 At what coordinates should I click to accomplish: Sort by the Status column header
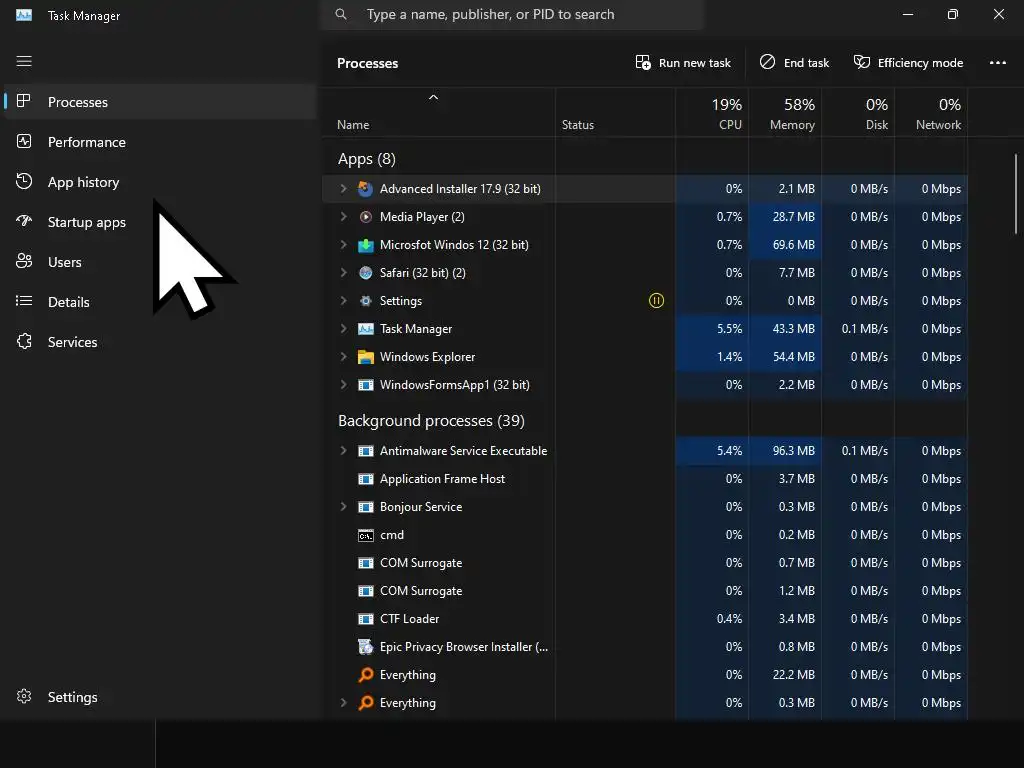point(615,112)
